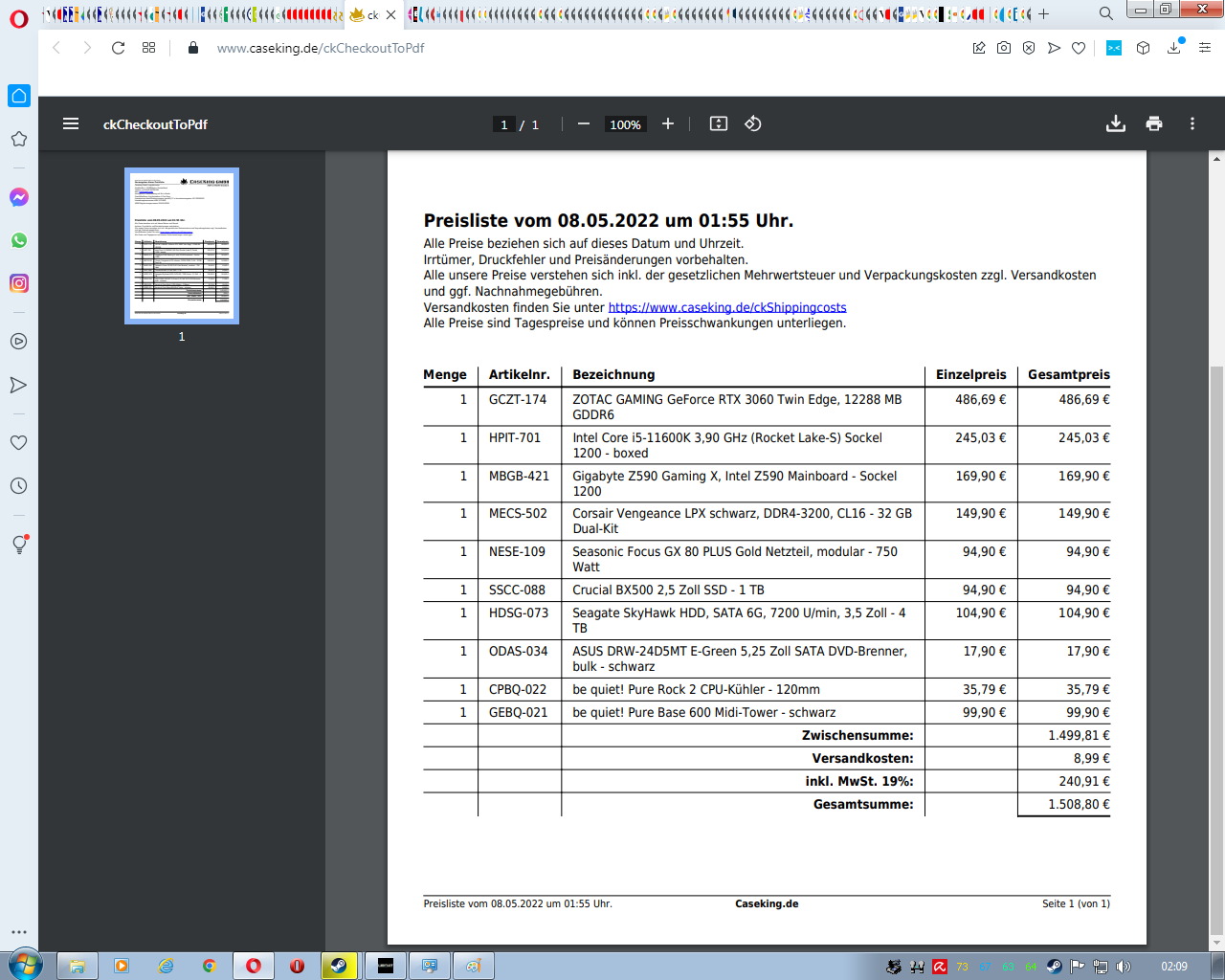The height and width of the screenshot is (980, 1225).
Task: Open the Opera sidebar home button
Action: (19, 96)
